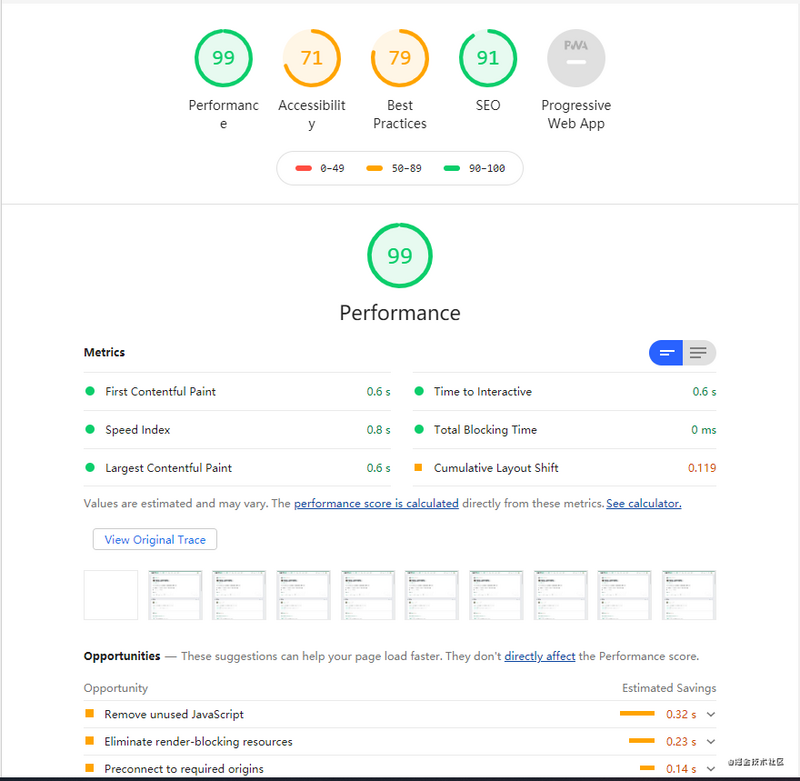The width and height of the screenshot is (800, 781).
Task: Click the Cumulative Layout Shift 0.119 value
Action: pos(702,468)
